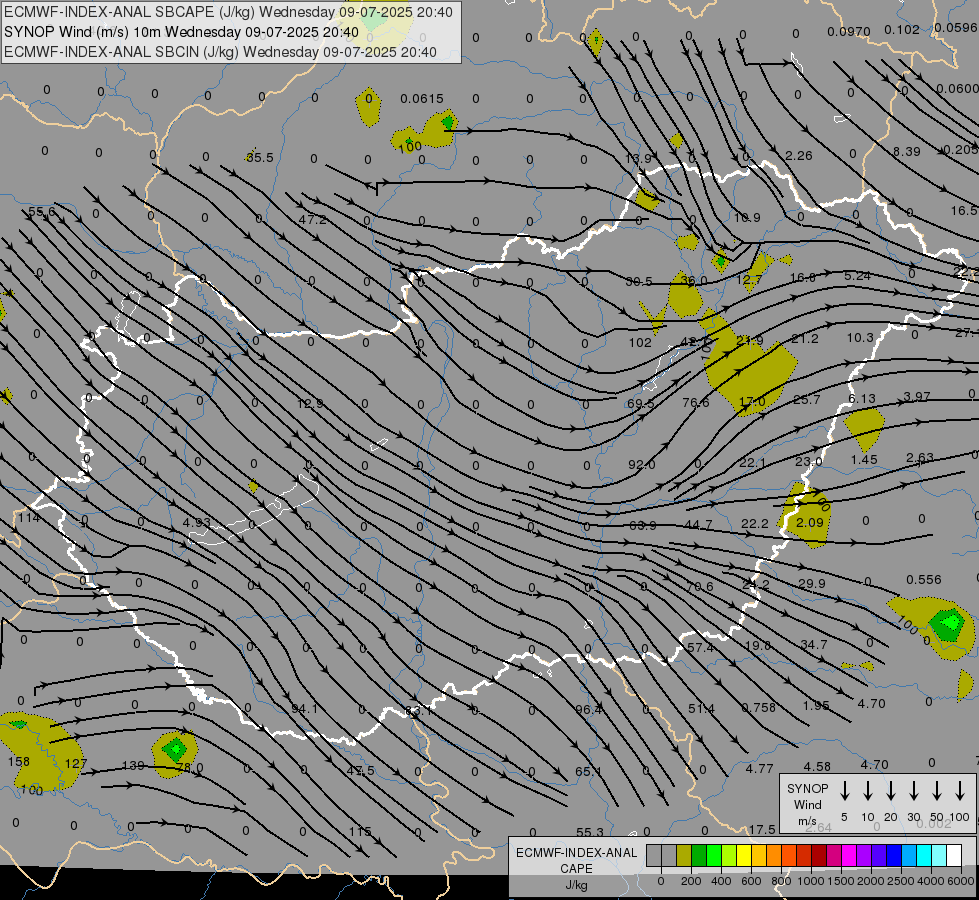This screenshot has width=979, height=900.
Task: Select the deep blue CAPE legend swatch
Action: click(x=893, y=856)
